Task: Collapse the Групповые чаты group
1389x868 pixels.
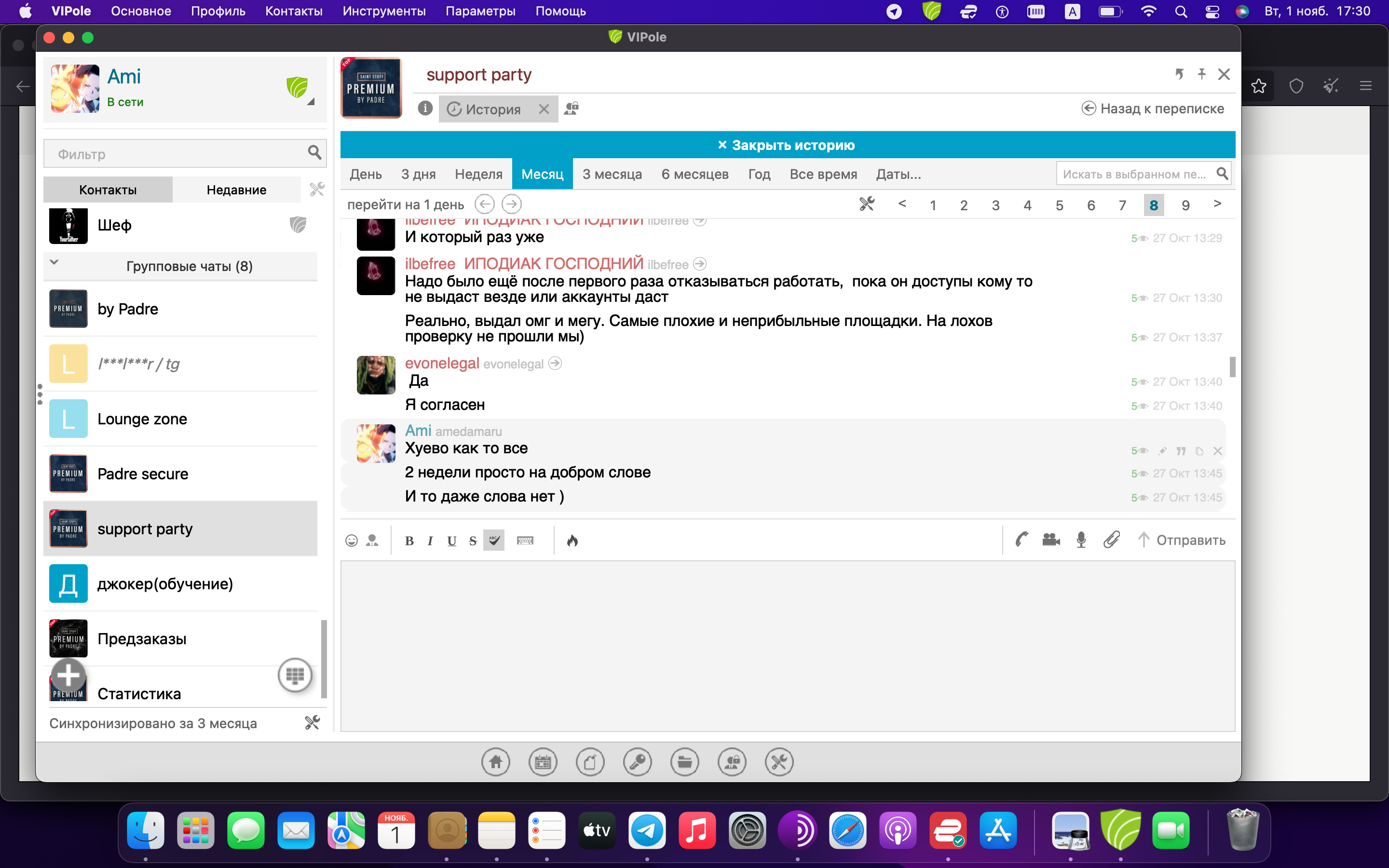Action: pyautogui.click(x=54, y=262)
